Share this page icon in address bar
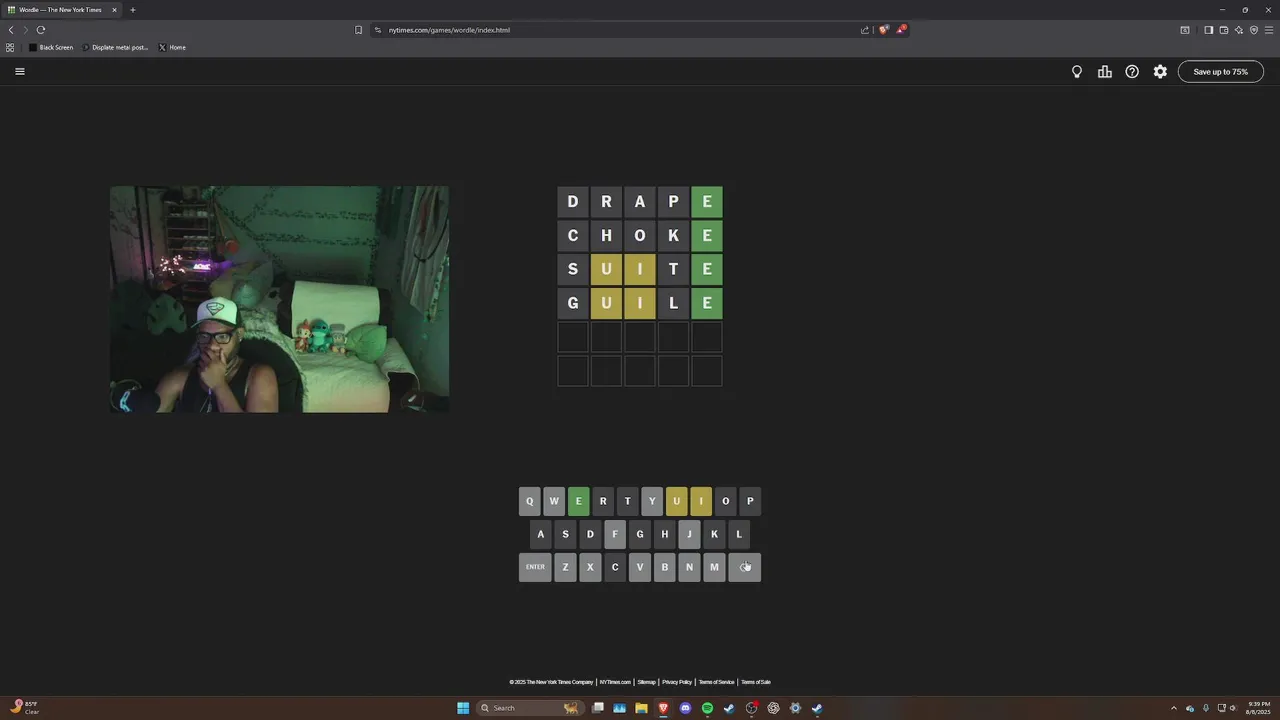Image resolution: width=1280 pixels, height=720 pixels. tap(865, 30)
